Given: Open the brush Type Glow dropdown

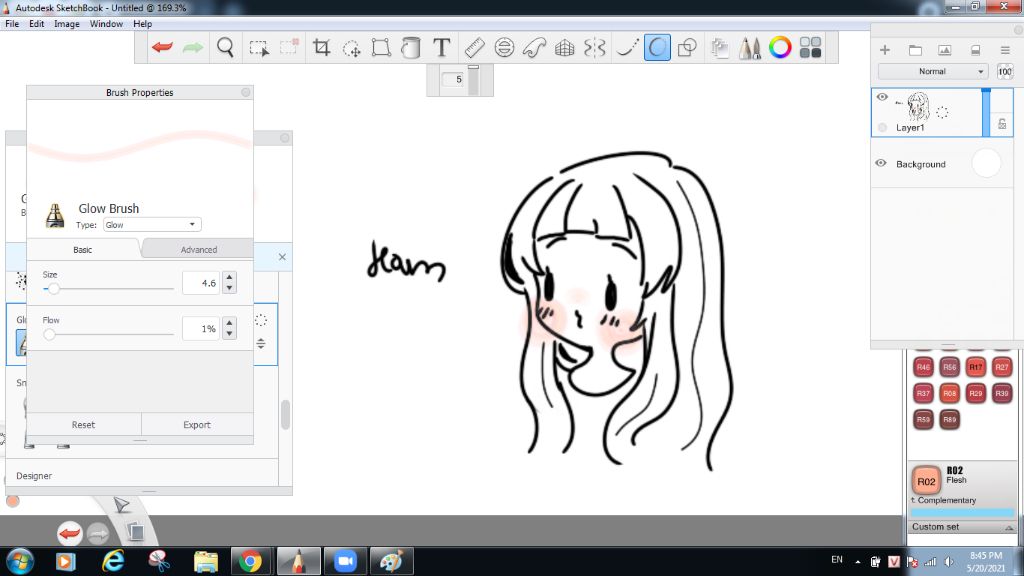Looking at the screenshot, I should (152, 225).
